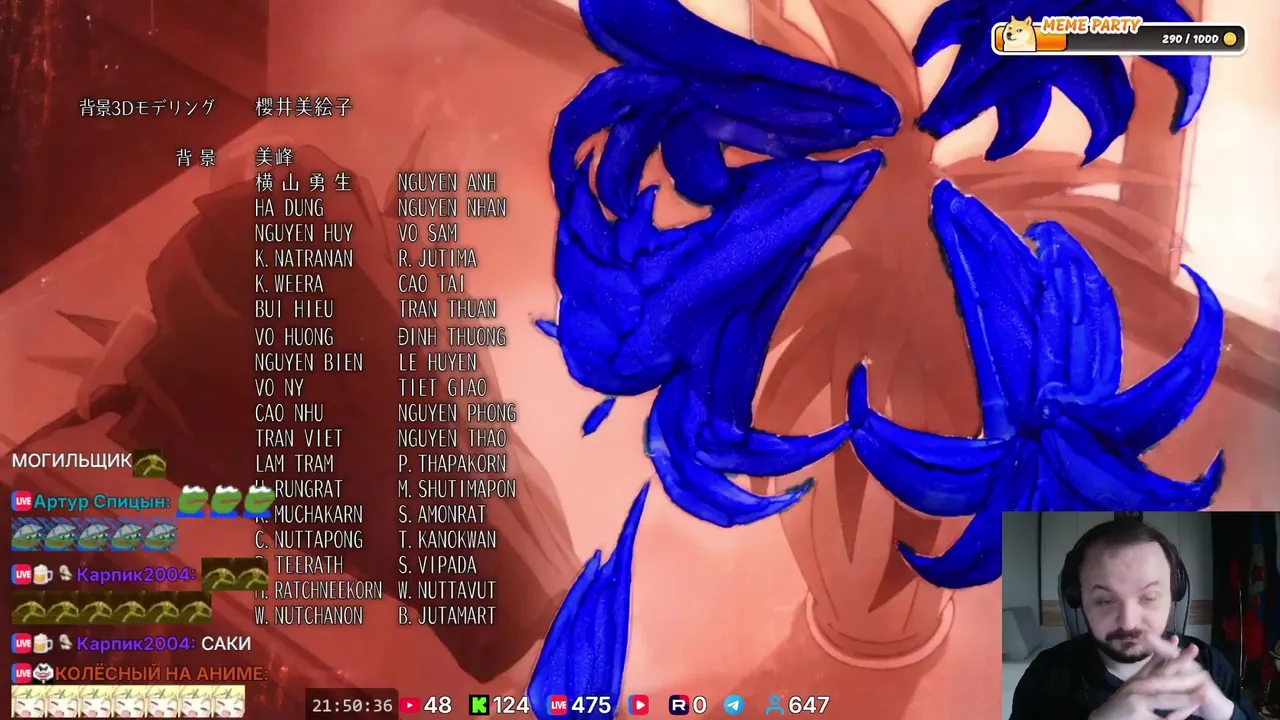The width and height of the screenshot is (1280, 720).
Task: Click the VK Live icon next to 475
Action: [x=557, y=705]
